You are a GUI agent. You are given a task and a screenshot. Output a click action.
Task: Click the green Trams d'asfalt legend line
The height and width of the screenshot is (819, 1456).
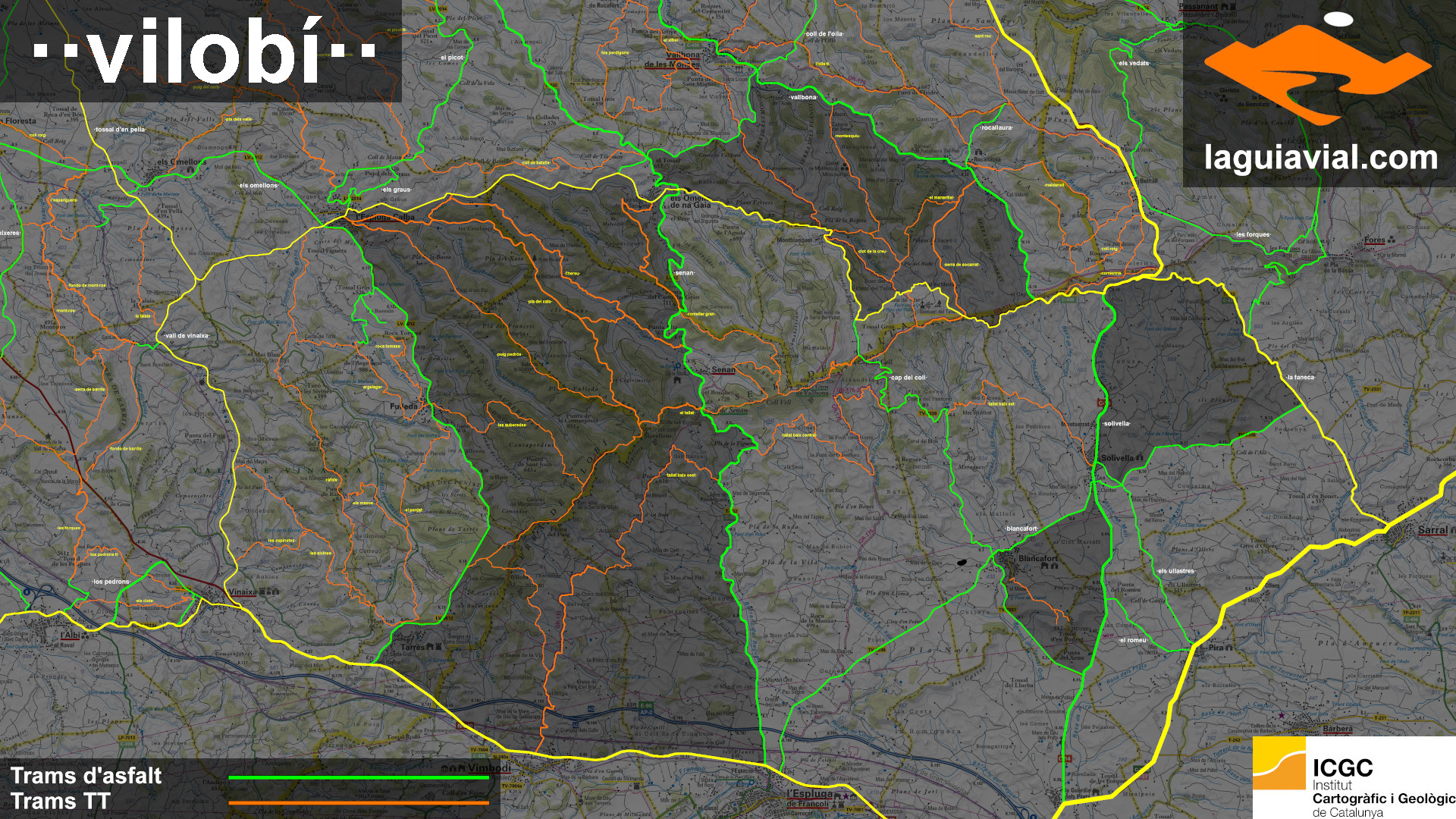tap(358, 777)
